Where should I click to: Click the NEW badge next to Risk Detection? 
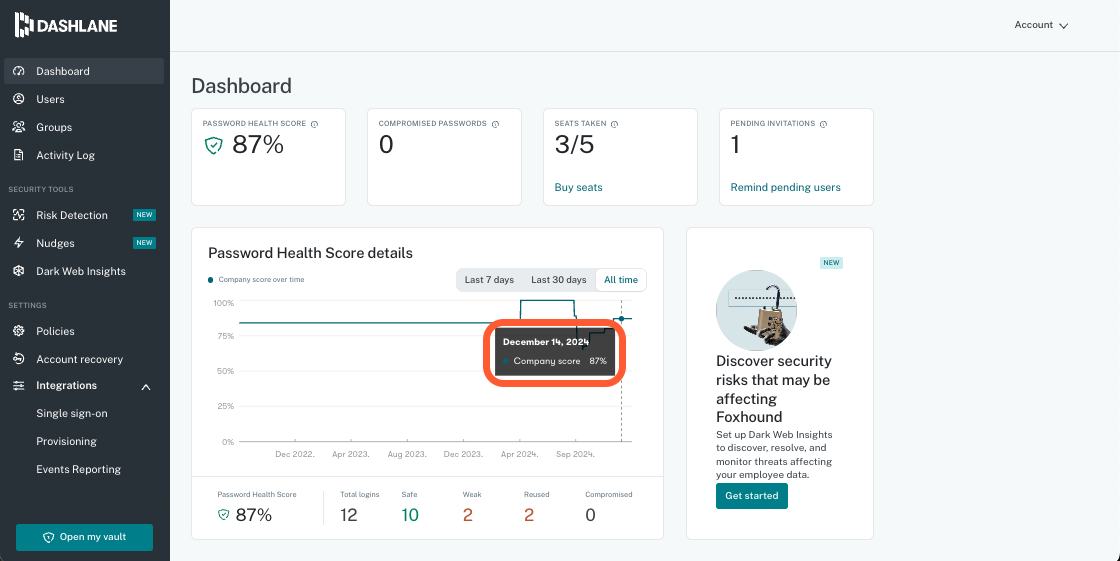click(x=144, y=215)
